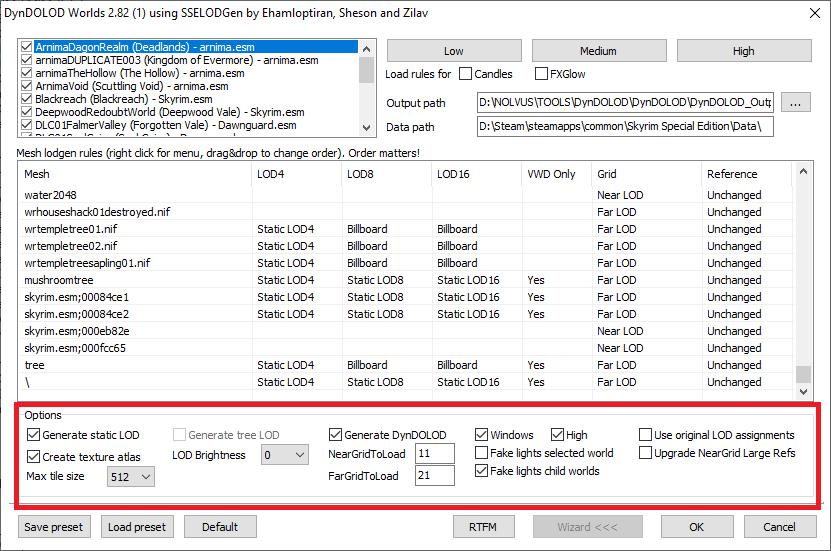This screenshot has height=551, width=831.
Task: Uncheck Generate DynDOLOD option
Action: 335,435
